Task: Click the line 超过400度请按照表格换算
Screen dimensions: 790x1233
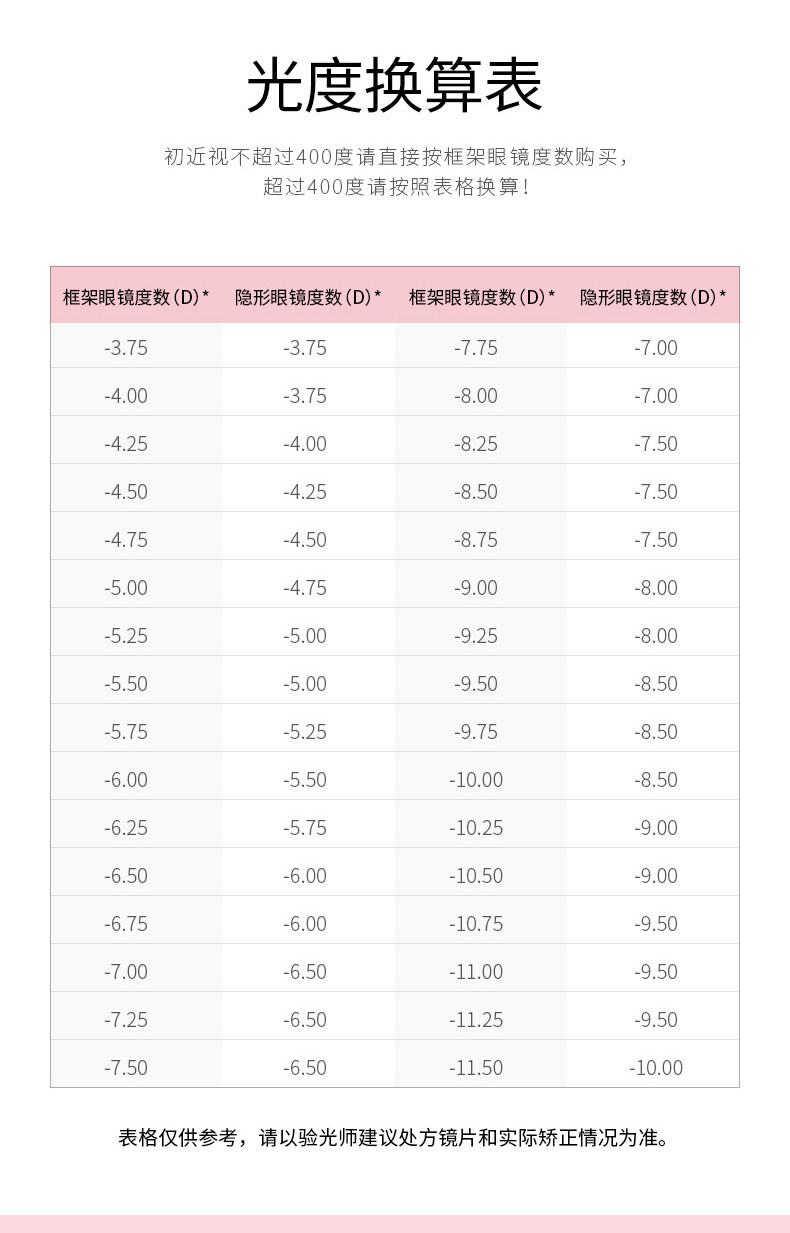Action: tap(394, 187)
